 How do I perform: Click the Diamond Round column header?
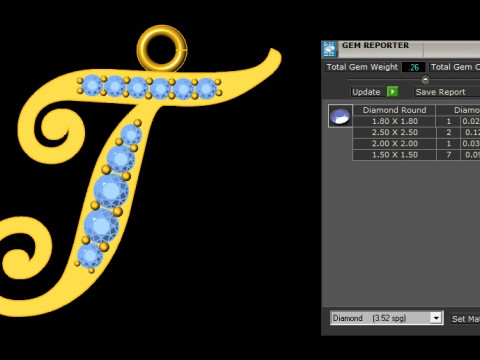tap(394, 110)
